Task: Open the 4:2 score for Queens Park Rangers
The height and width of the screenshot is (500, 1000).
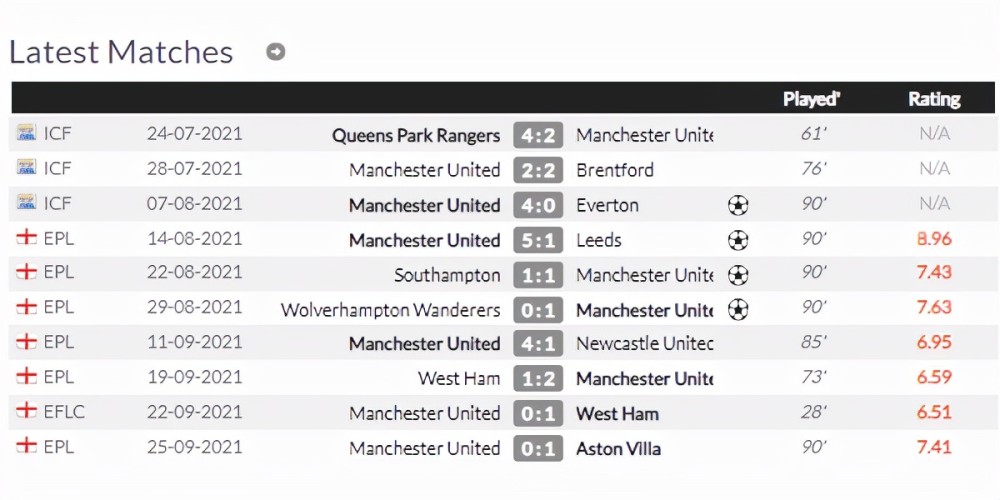Action: pyautogui.click(x=538, y=135)
